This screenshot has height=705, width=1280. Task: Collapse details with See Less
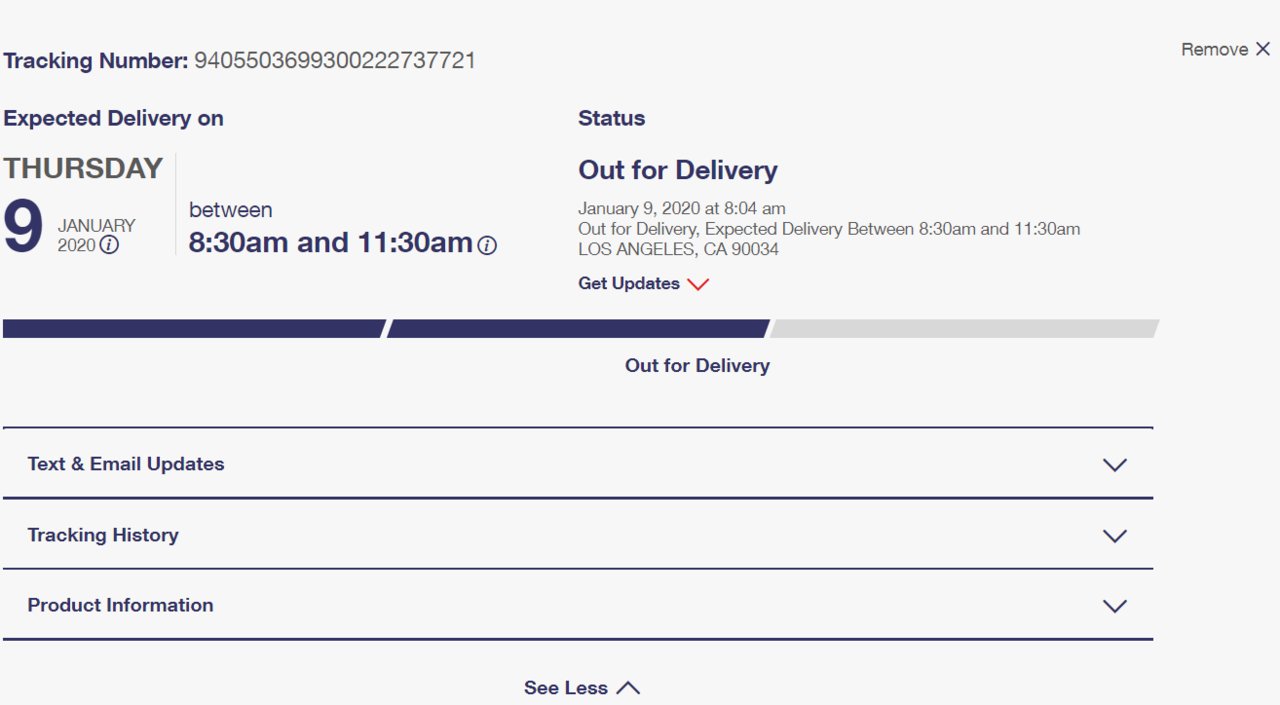click(566, 688)
